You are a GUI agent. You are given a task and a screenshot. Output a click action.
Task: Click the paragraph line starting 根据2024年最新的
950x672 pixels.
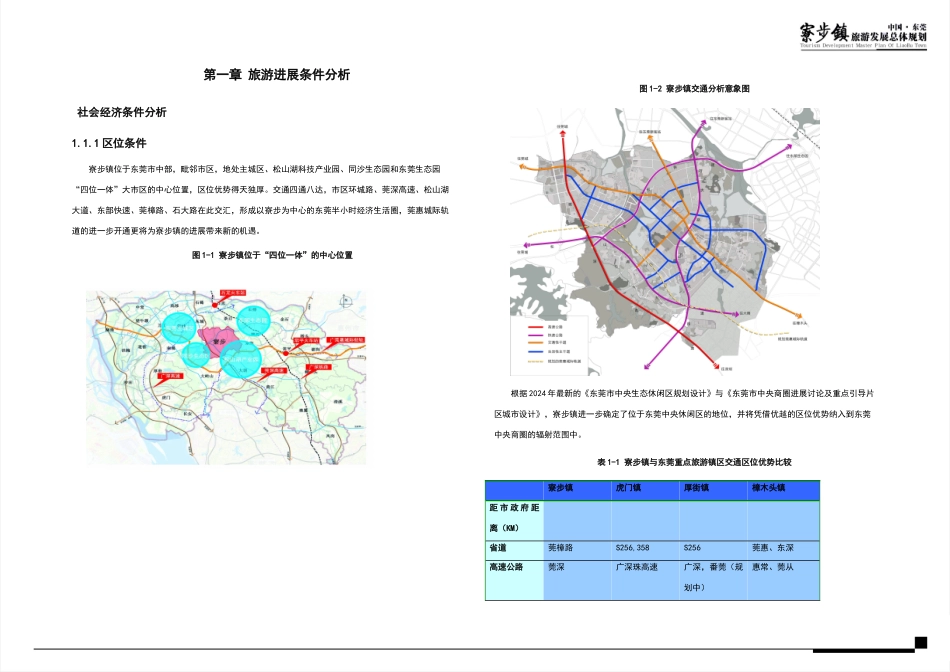(x=692, y=393)
